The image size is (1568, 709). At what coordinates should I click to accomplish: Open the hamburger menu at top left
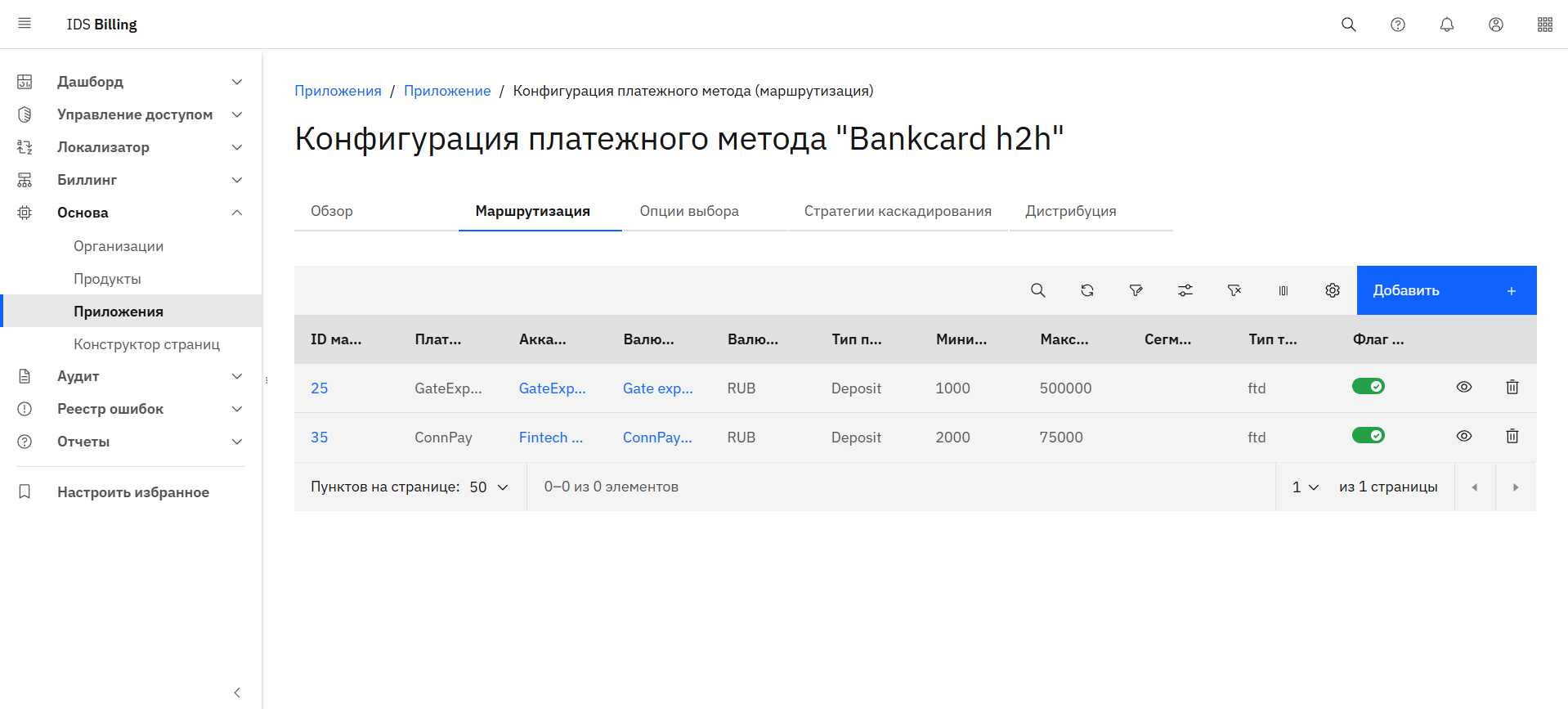25,24
